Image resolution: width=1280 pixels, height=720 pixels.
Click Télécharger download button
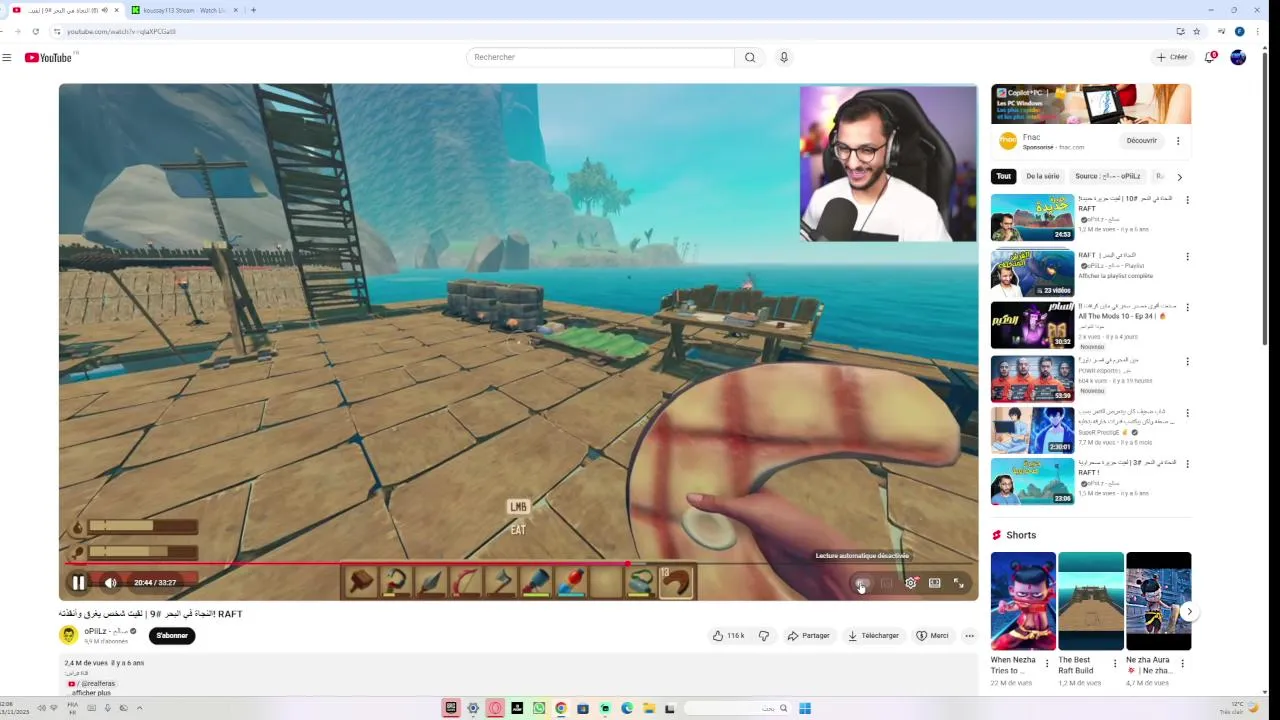pos(874,636)
